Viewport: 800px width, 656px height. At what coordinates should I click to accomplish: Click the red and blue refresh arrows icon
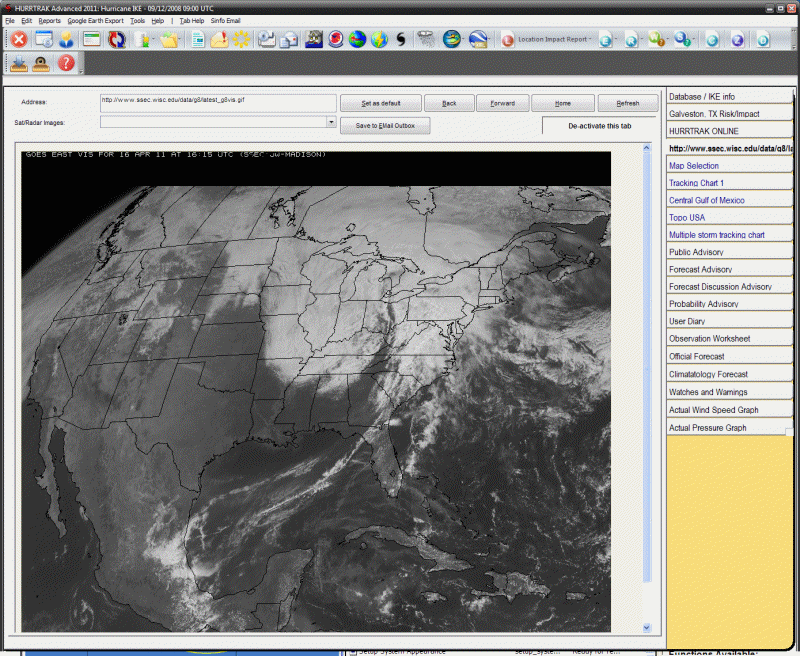point(117,40)
